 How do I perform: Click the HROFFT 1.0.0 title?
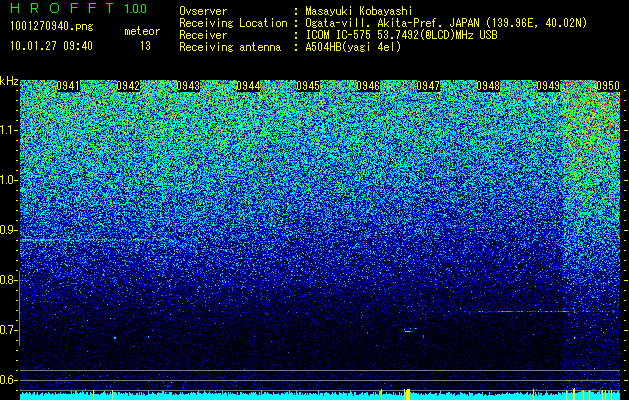(x=79, y=8)
